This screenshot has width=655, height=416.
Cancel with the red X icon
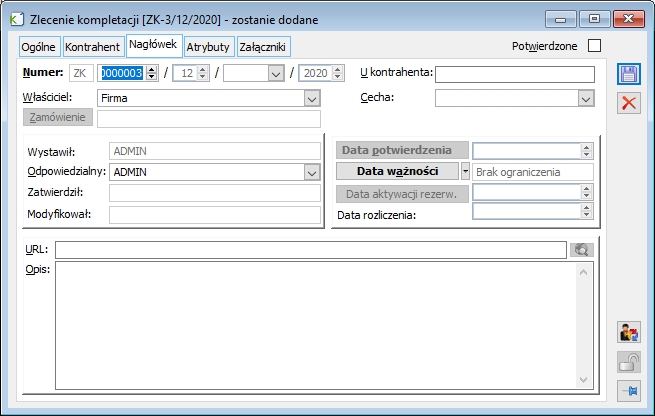tap(629, 103)
